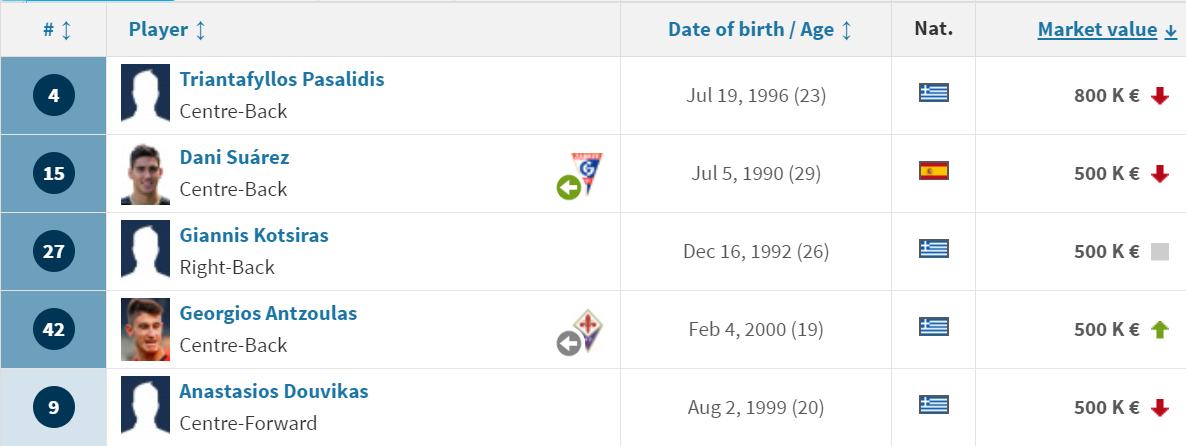The height and width of the screenshot is (446, 1186).
Task: Click green transfer arrow beside Dani Suárez
Action: (569, 187)
